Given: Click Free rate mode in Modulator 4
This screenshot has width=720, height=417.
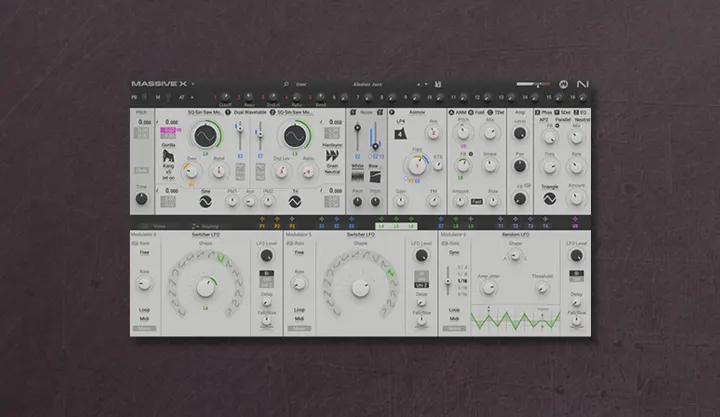Looking at the screenshot, I should [144, 254].
